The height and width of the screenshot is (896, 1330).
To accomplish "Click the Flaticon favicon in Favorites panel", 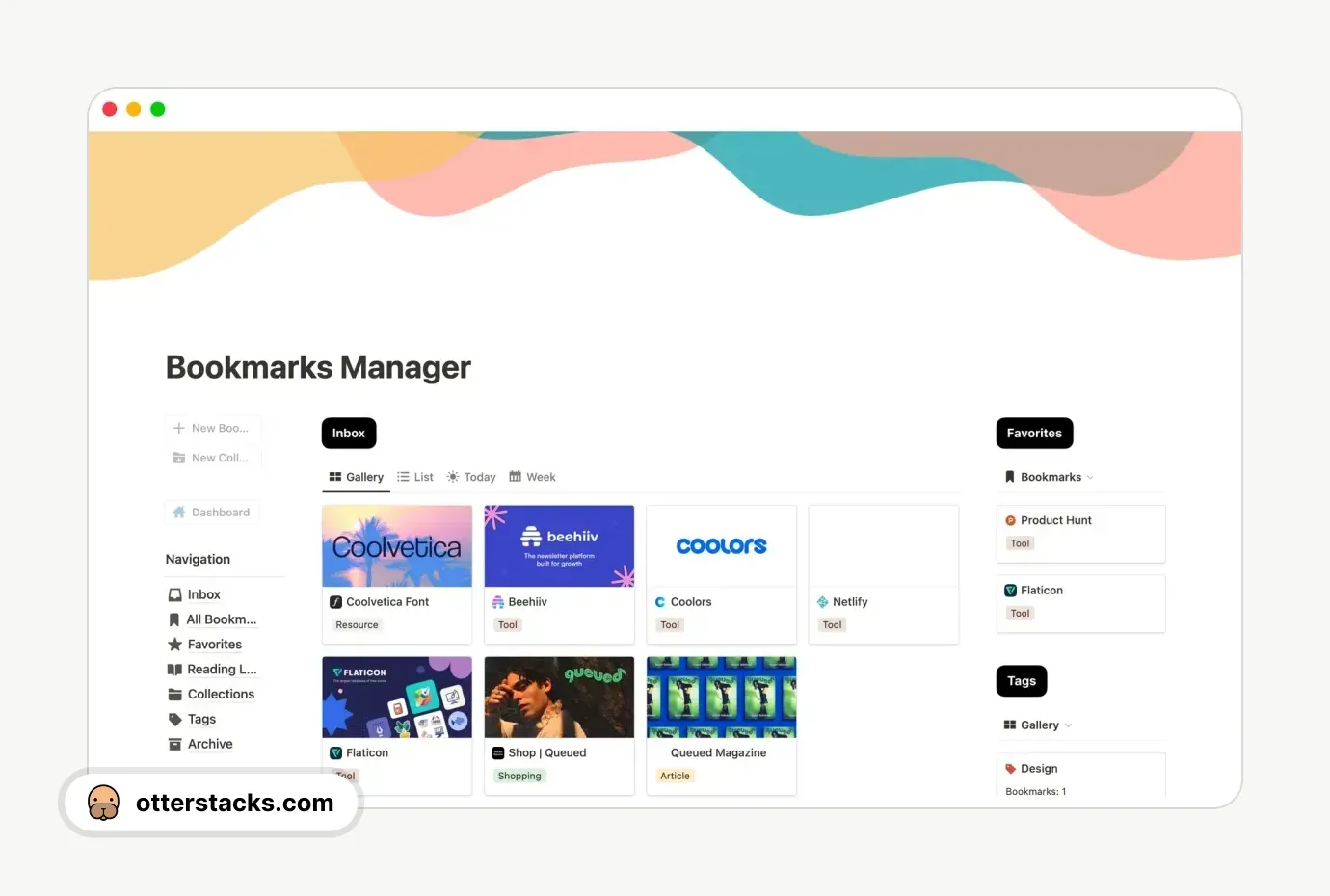I will coord(1010,591).
